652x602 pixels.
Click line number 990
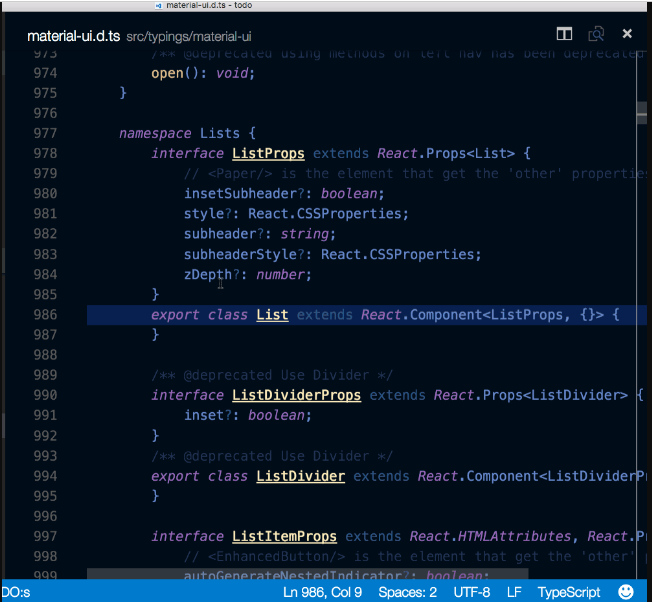(x=45, y=395)
